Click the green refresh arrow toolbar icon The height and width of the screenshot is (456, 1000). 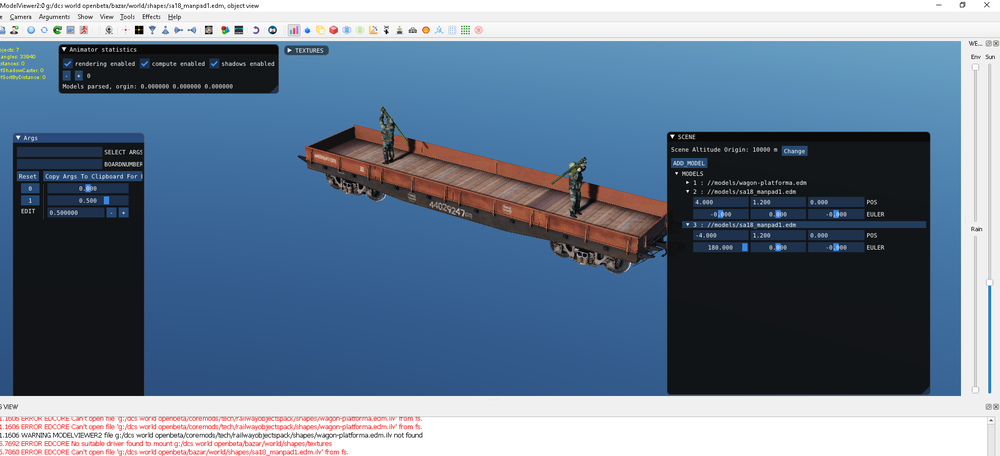point(57,30)
